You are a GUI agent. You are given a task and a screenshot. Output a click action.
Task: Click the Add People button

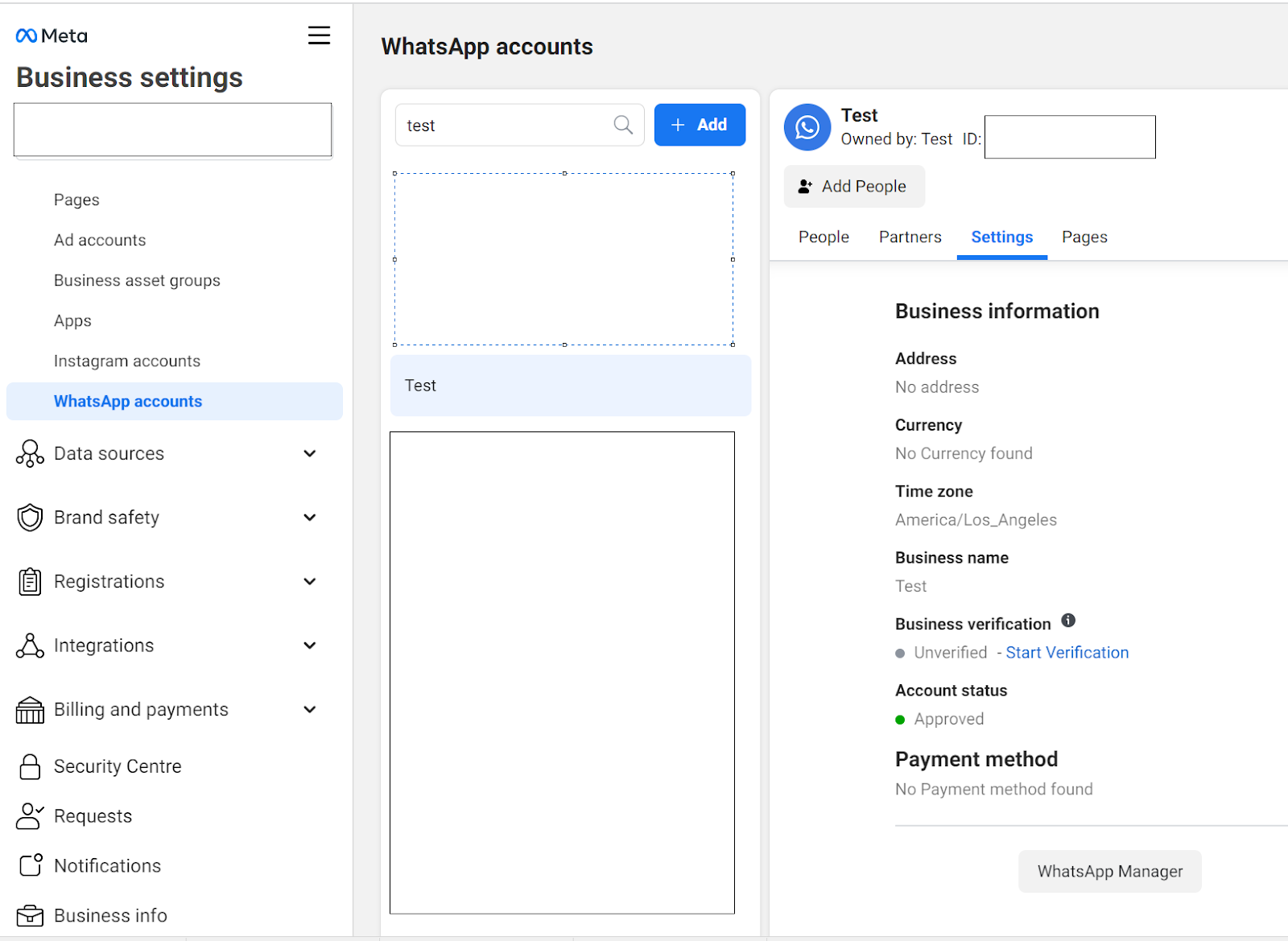tap(854, 187)
